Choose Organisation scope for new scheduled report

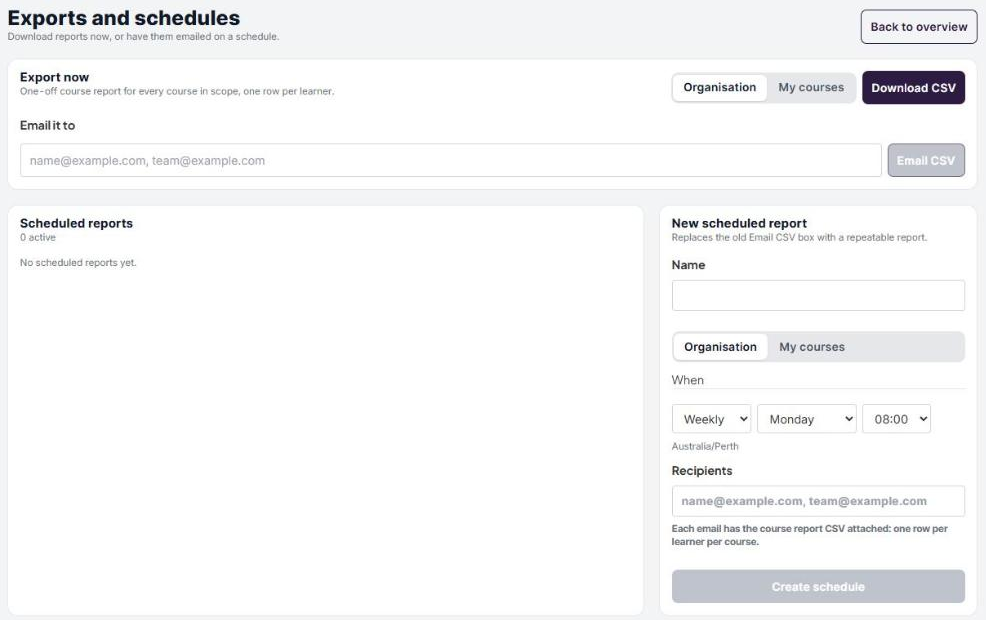coord(720,347)
